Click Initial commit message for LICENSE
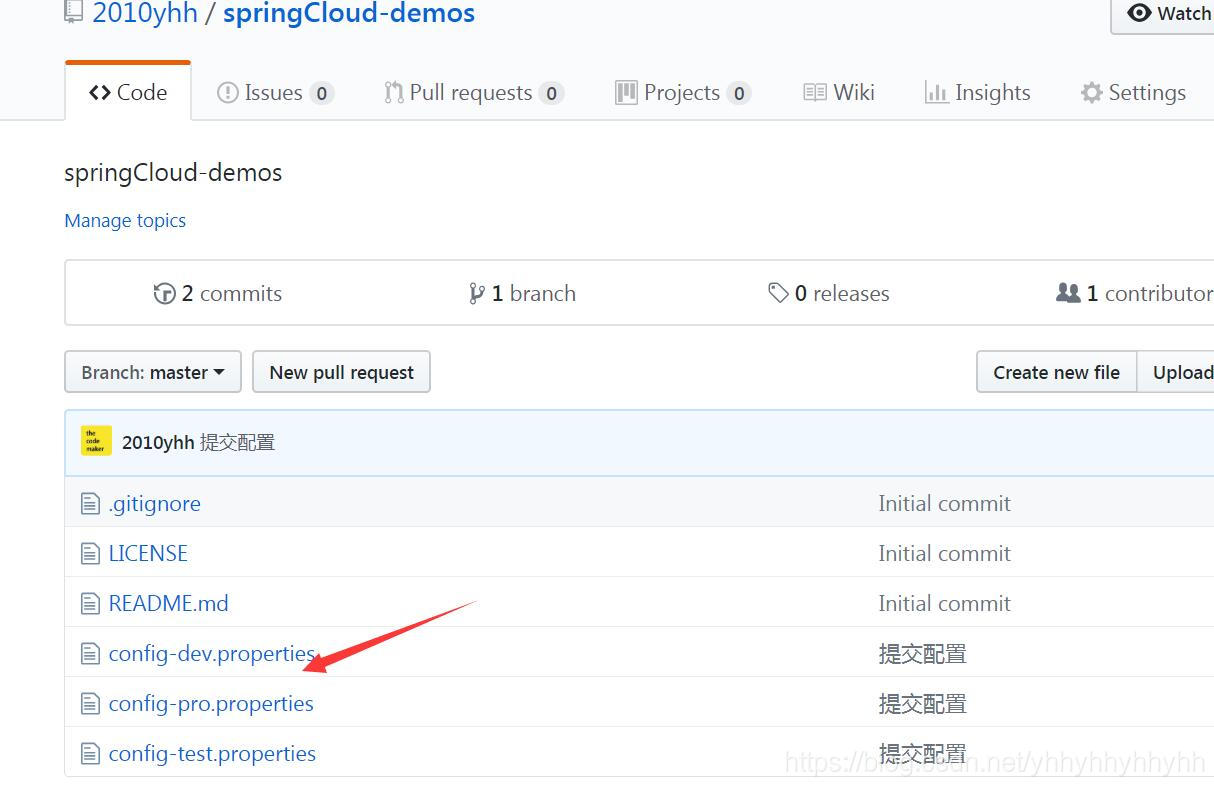The width and height of the screenshot is (1214, 786). point(945,554)
